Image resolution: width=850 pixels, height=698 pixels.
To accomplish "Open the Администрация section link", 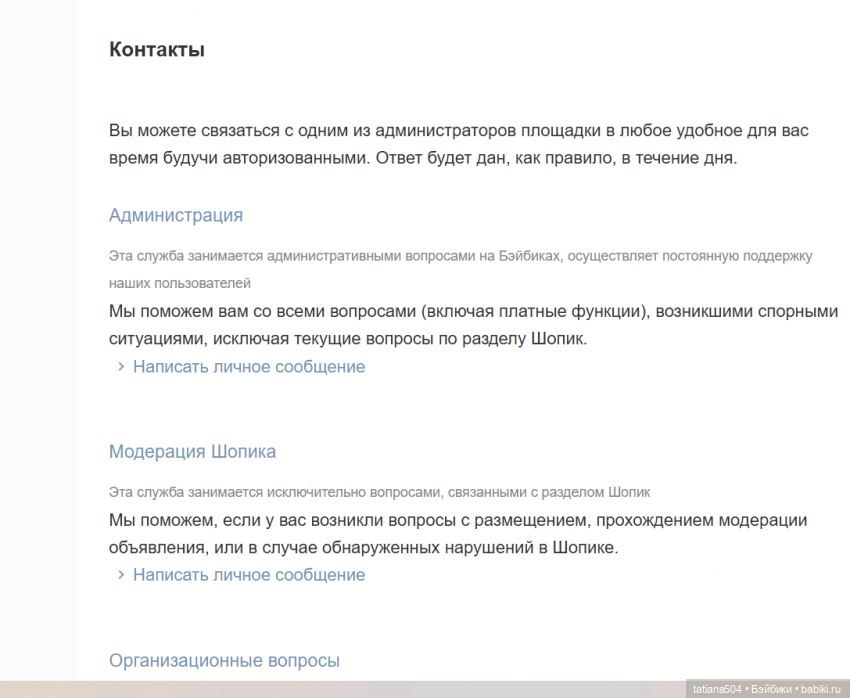I will (x=175, y=215).
